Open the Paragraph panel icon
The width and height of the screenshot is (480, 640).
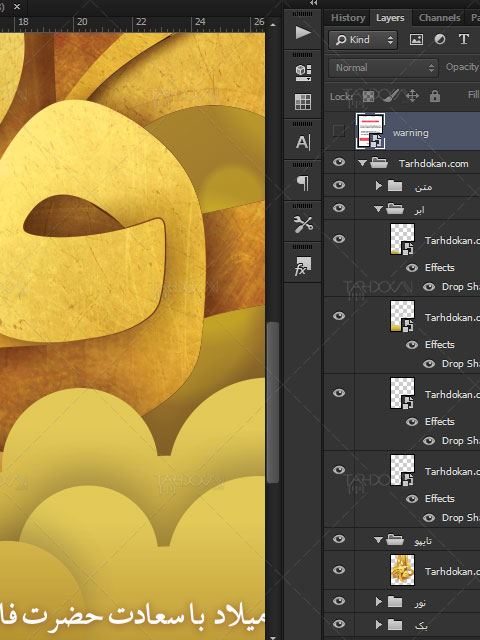coord(302,183)
